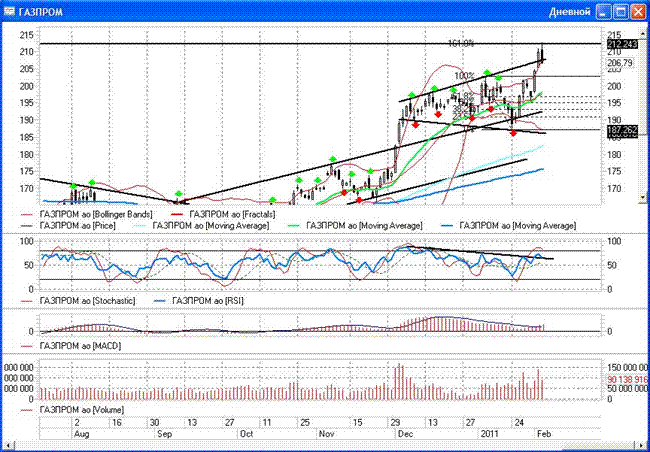Click the Dec month label
Image resolution: width=650 pixels, height=452 pixels.
[405, 434]
